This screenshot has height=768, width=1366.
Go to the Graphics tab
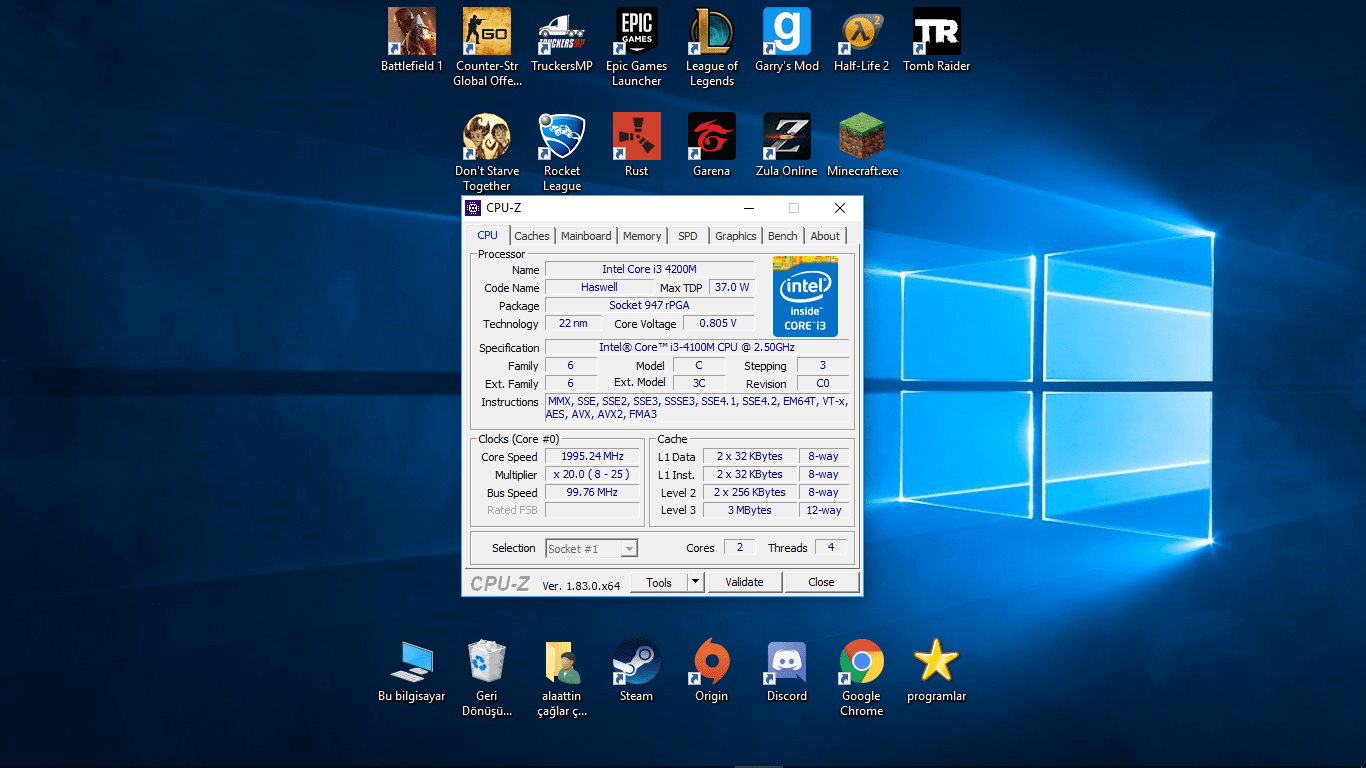tap(735, 236)
